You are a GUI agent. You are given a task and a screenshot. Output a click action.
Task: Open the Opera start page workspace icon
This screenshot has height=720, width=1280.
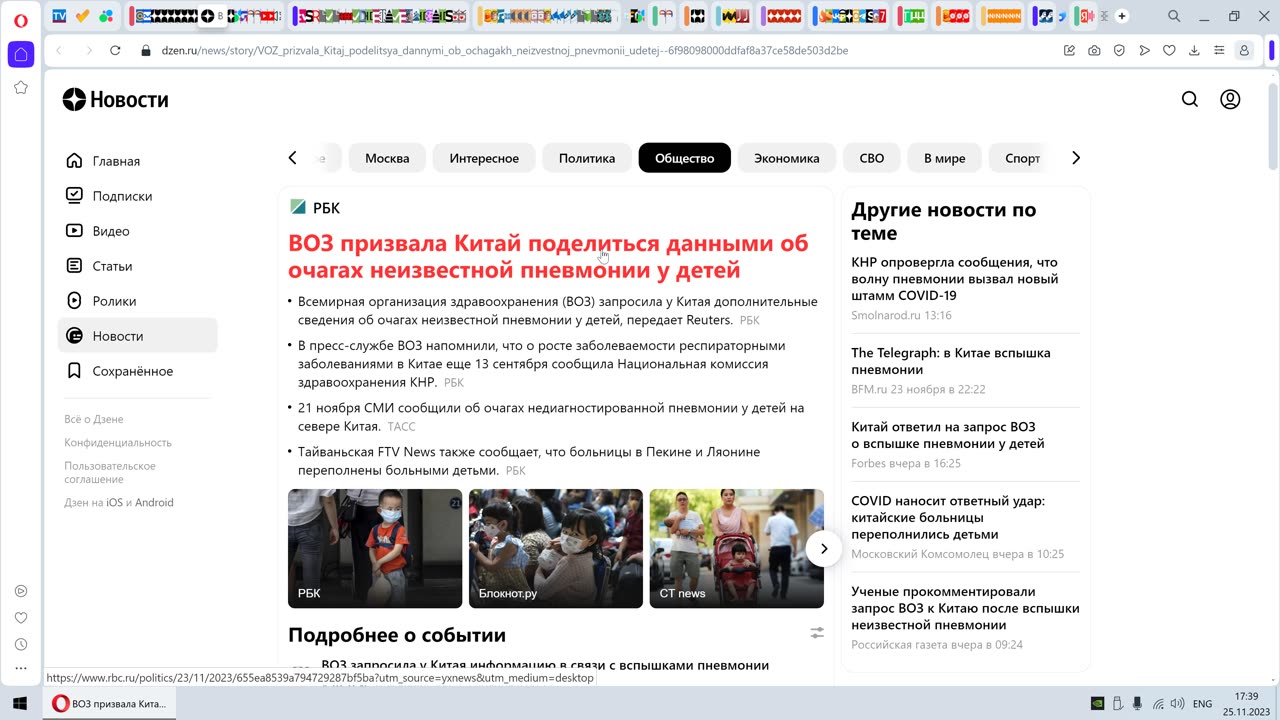21,55
